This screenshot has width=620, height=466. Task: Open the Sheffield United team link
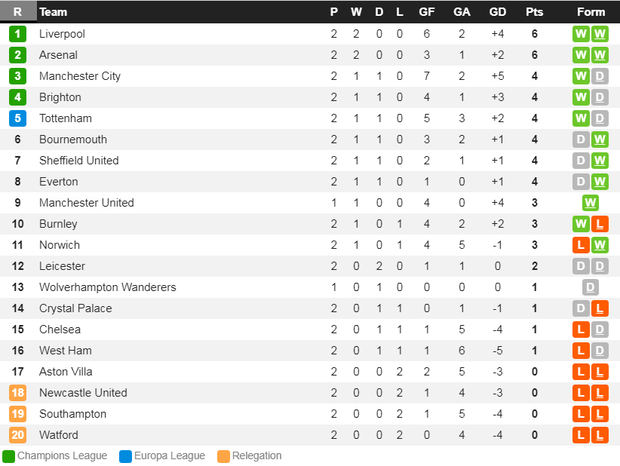pos(79,160)
